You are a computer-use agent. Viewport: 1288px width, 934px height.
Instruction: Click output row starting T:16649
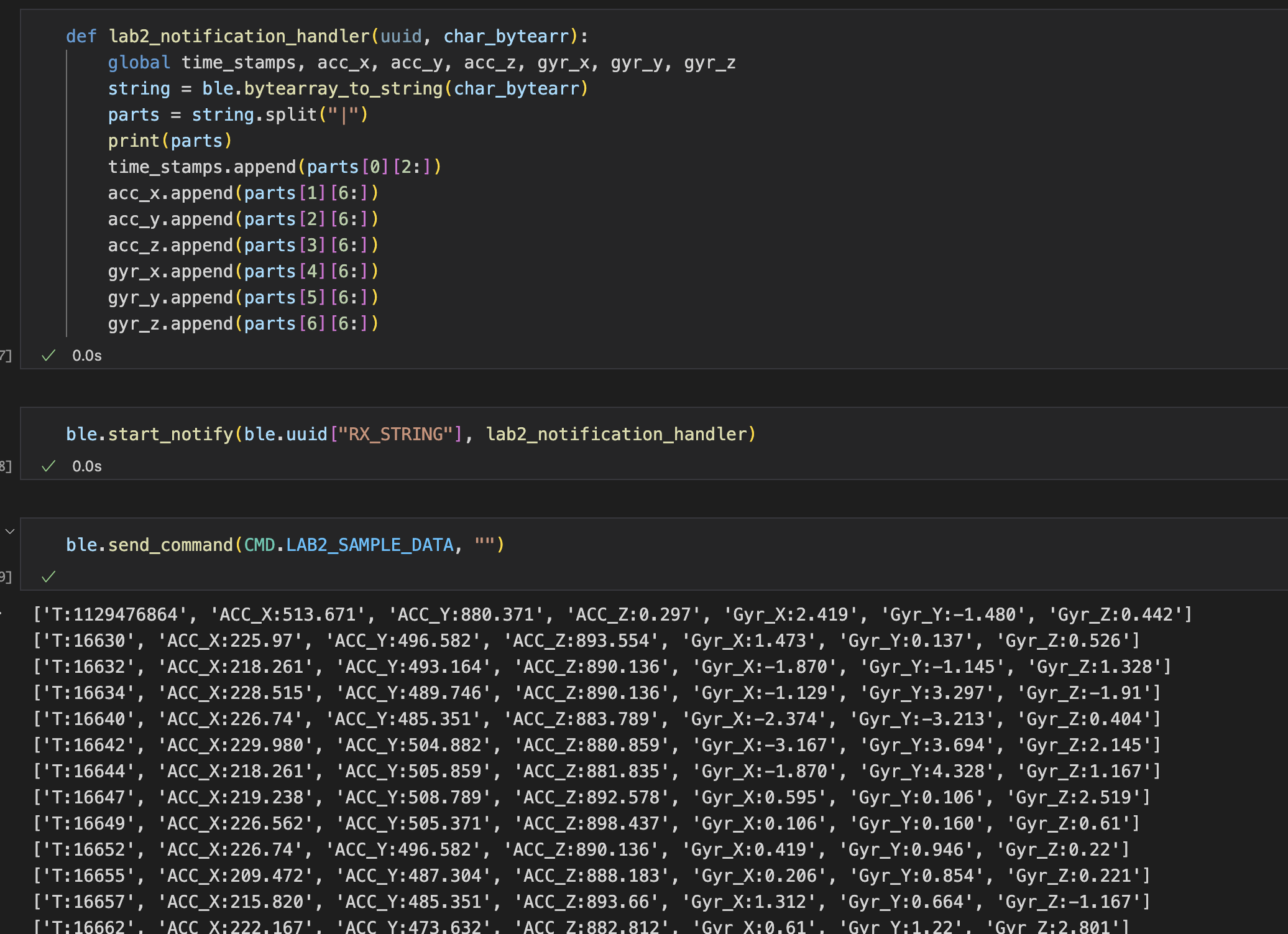click(587, 824)
